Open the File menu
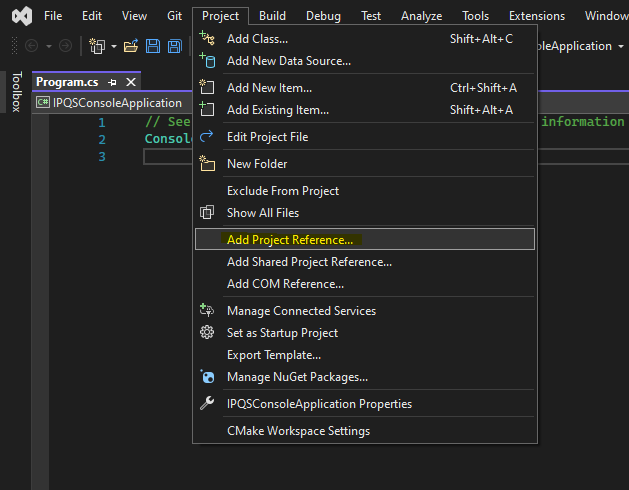The width and height of the screenshot is (629, 490). (x=53, y=16)
